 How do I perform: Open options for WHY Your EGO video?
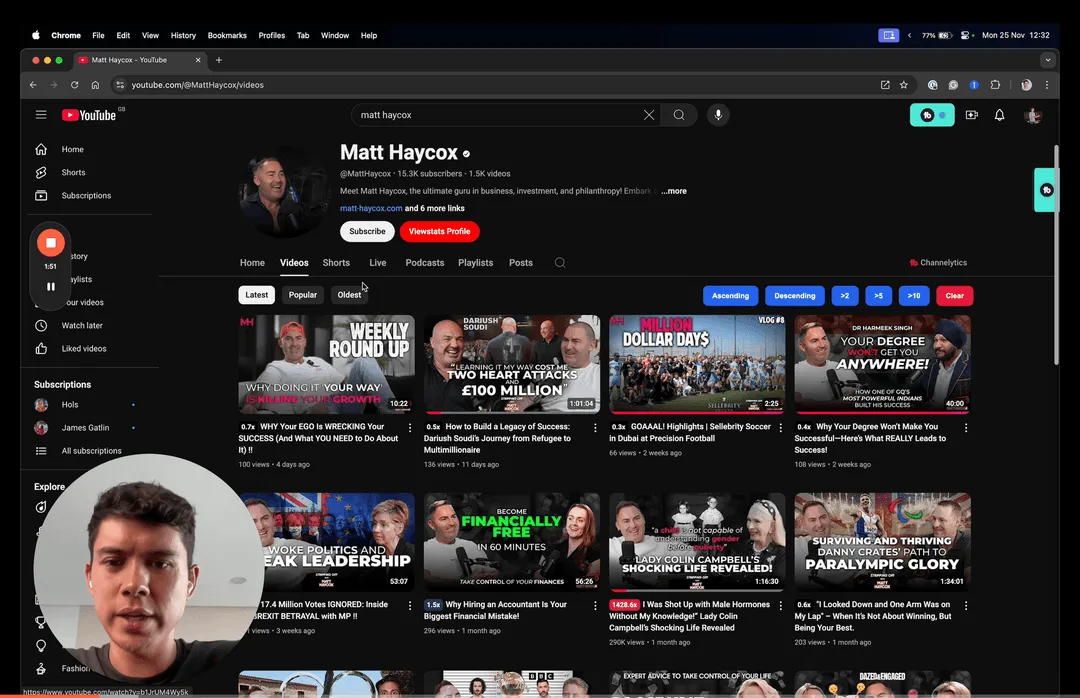click(410, 428)
